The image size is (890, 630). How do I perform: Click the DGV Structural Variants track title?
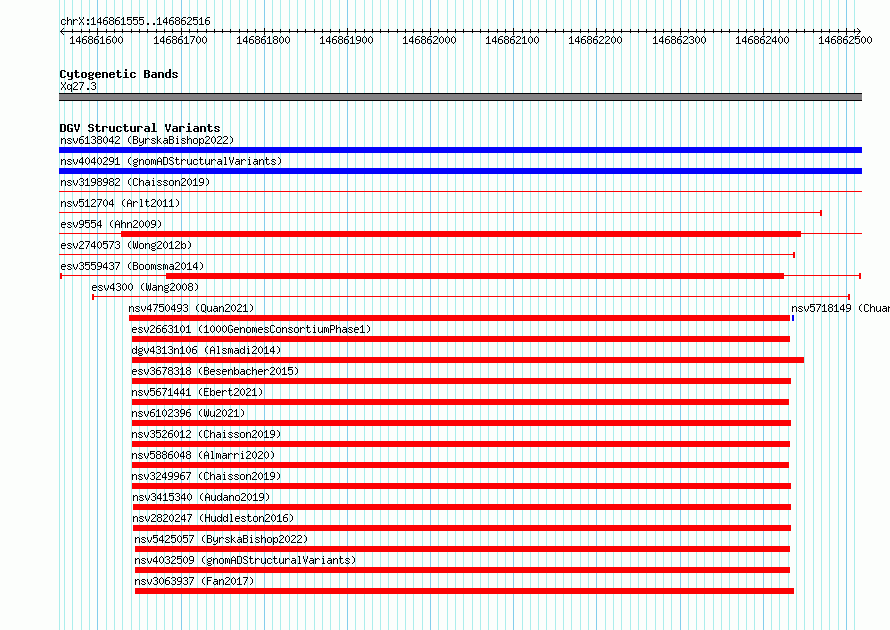click(140, 128)
